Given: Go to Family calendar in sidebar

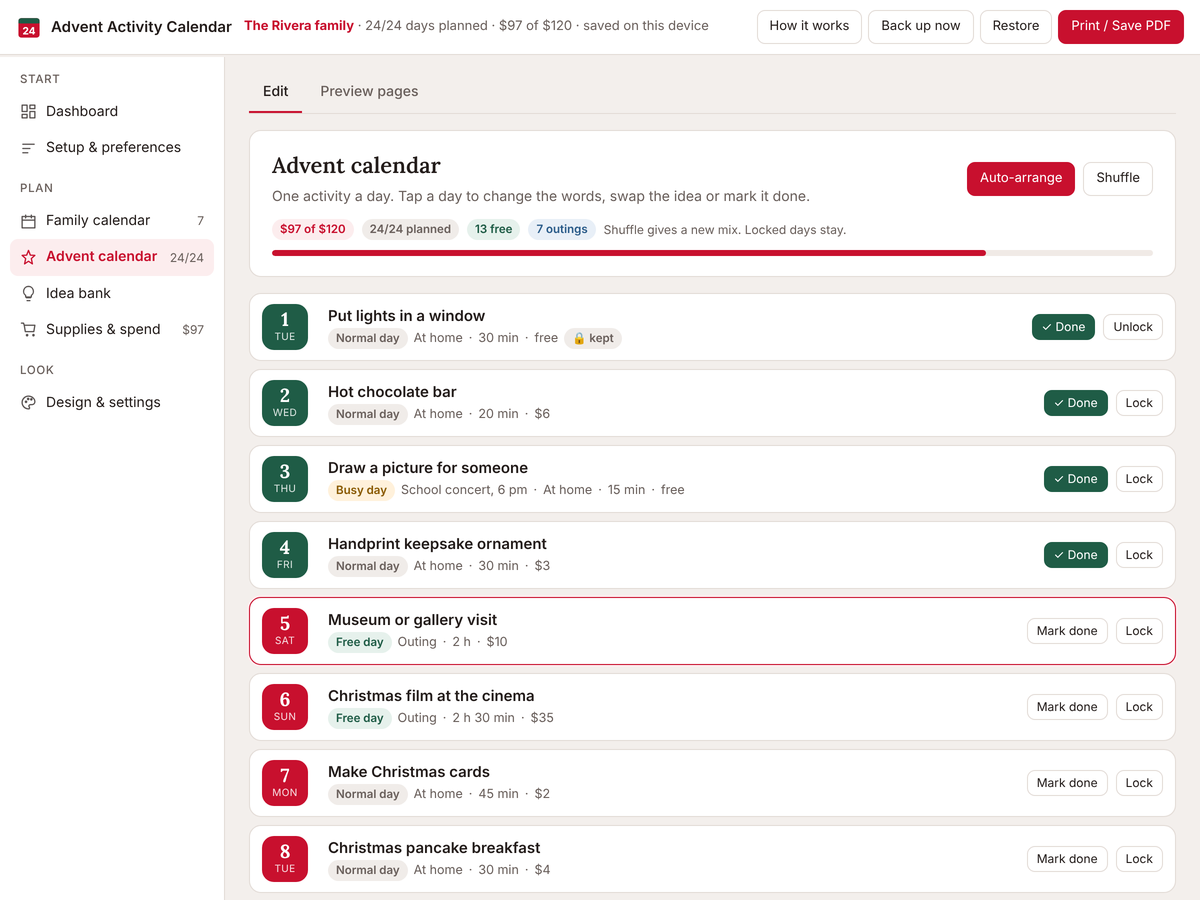Looking at the screenshot, I should 112,220.
